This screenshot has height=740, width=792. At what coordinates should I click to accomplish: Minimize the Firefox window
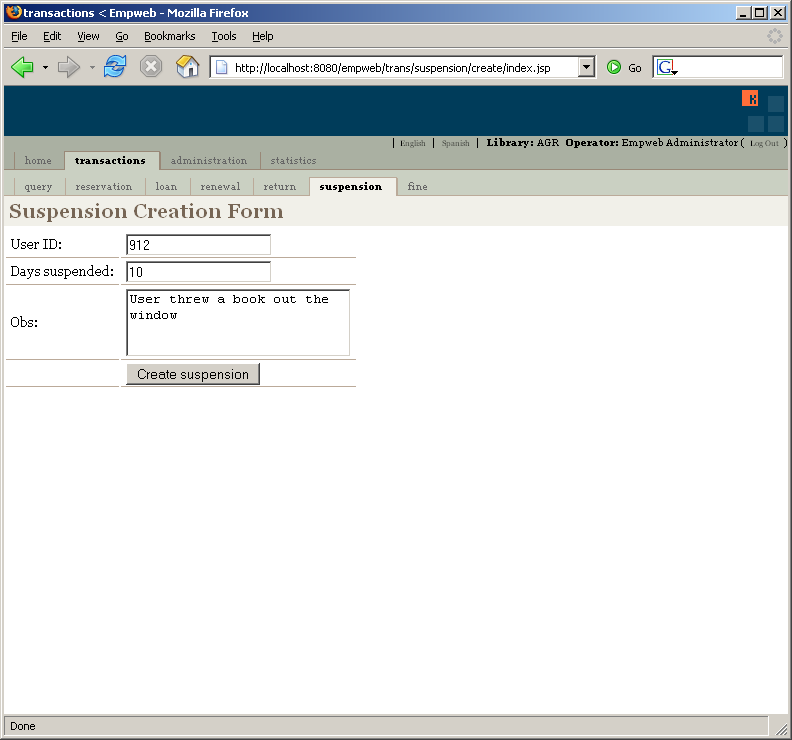(742, 13)
